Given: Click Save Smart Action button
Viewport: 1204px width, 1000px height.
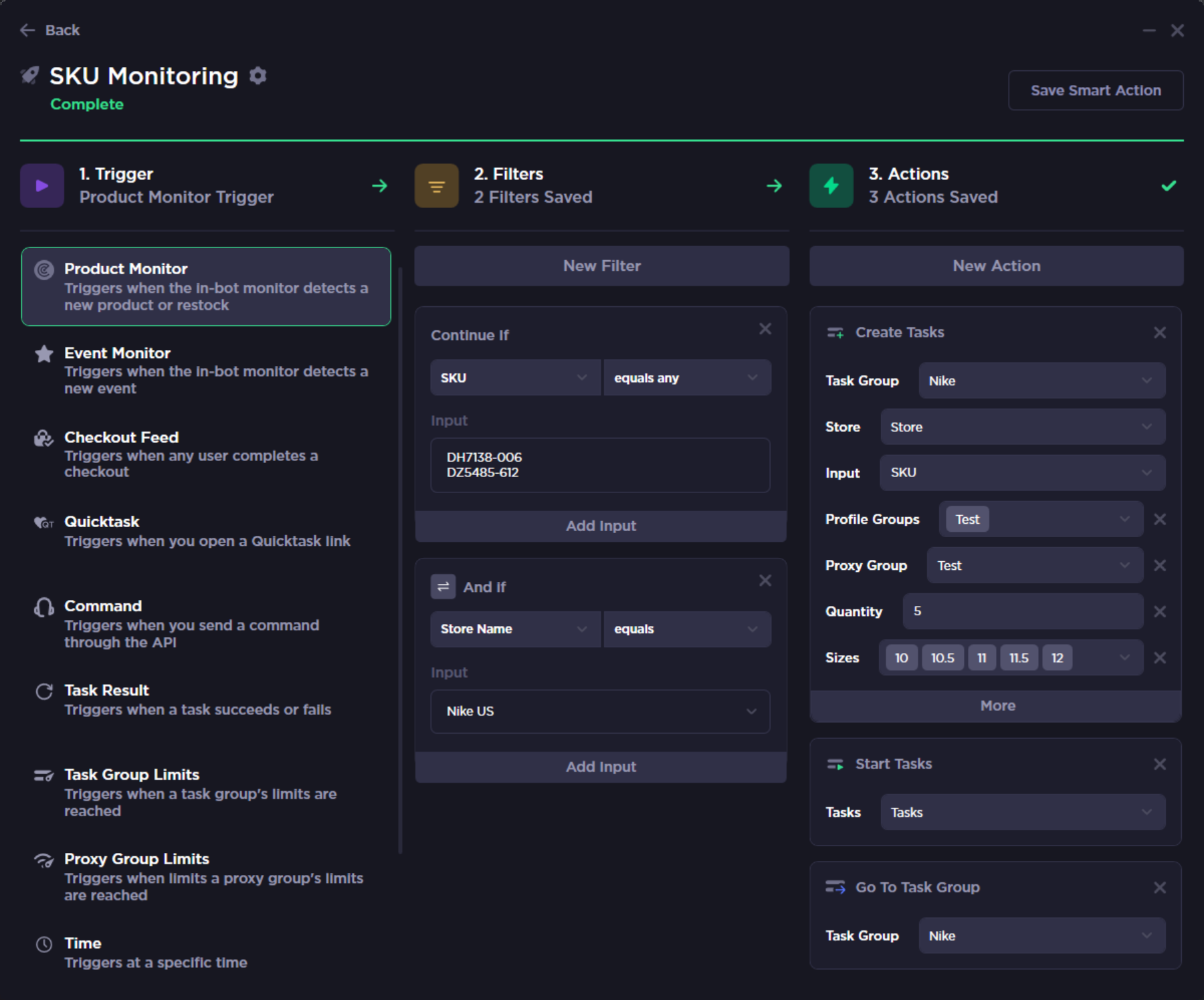Looking at the screenshot, I should click(1096, 90).
